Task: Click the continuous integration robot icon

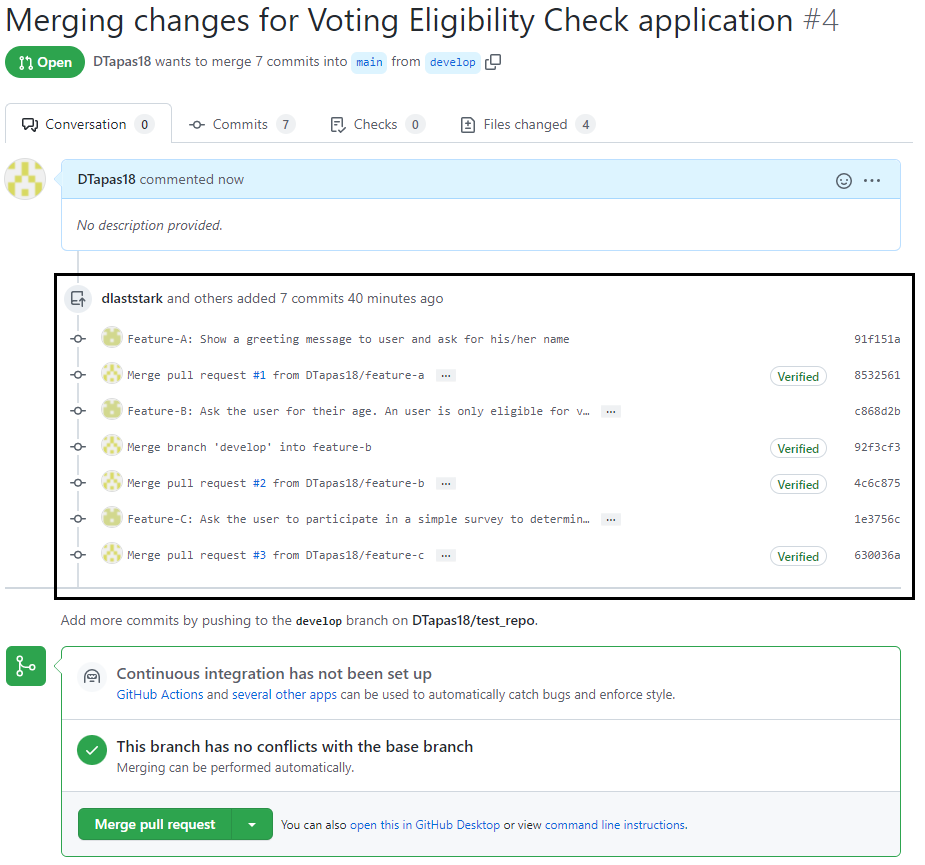Action: point(92,676)
